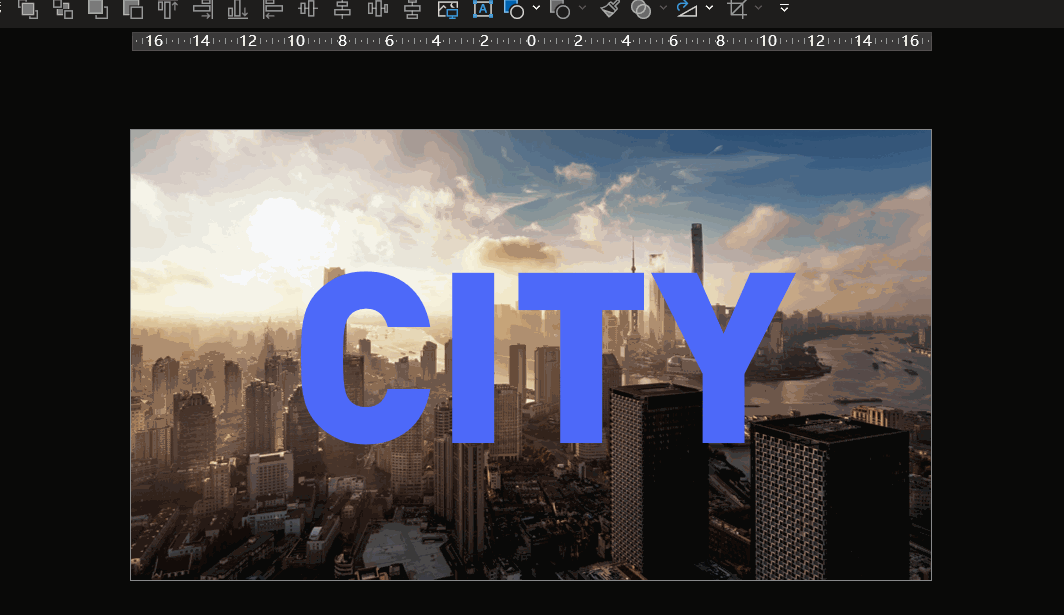Screen dimensions: 1064x615
Task: Click the grayed square and circle icon
Action: point(560,9)
